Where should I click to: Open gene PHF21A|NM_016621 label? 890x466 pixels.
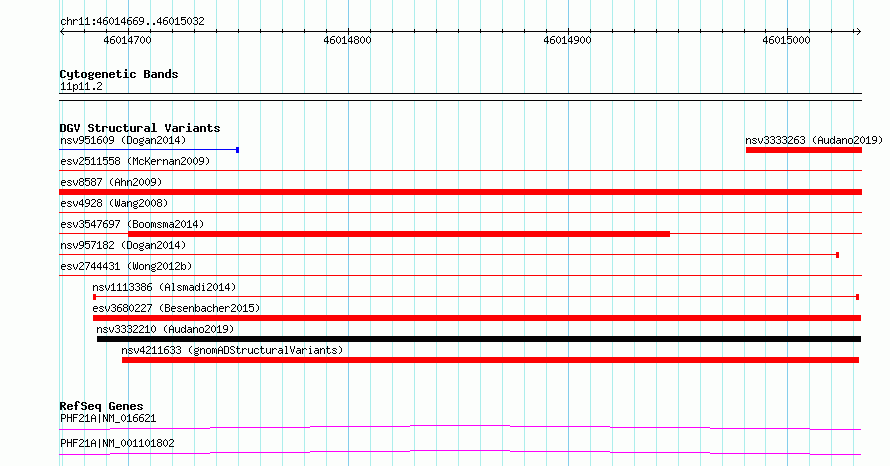coord(108,418)
